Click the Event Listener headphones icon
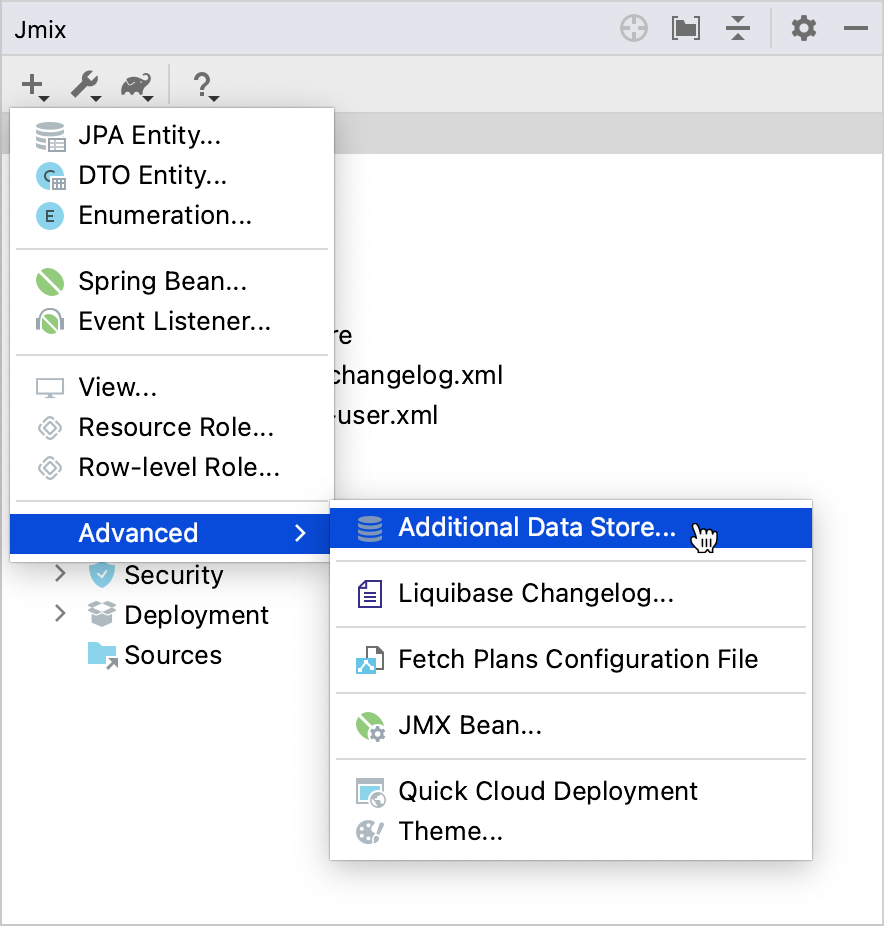 50,322
